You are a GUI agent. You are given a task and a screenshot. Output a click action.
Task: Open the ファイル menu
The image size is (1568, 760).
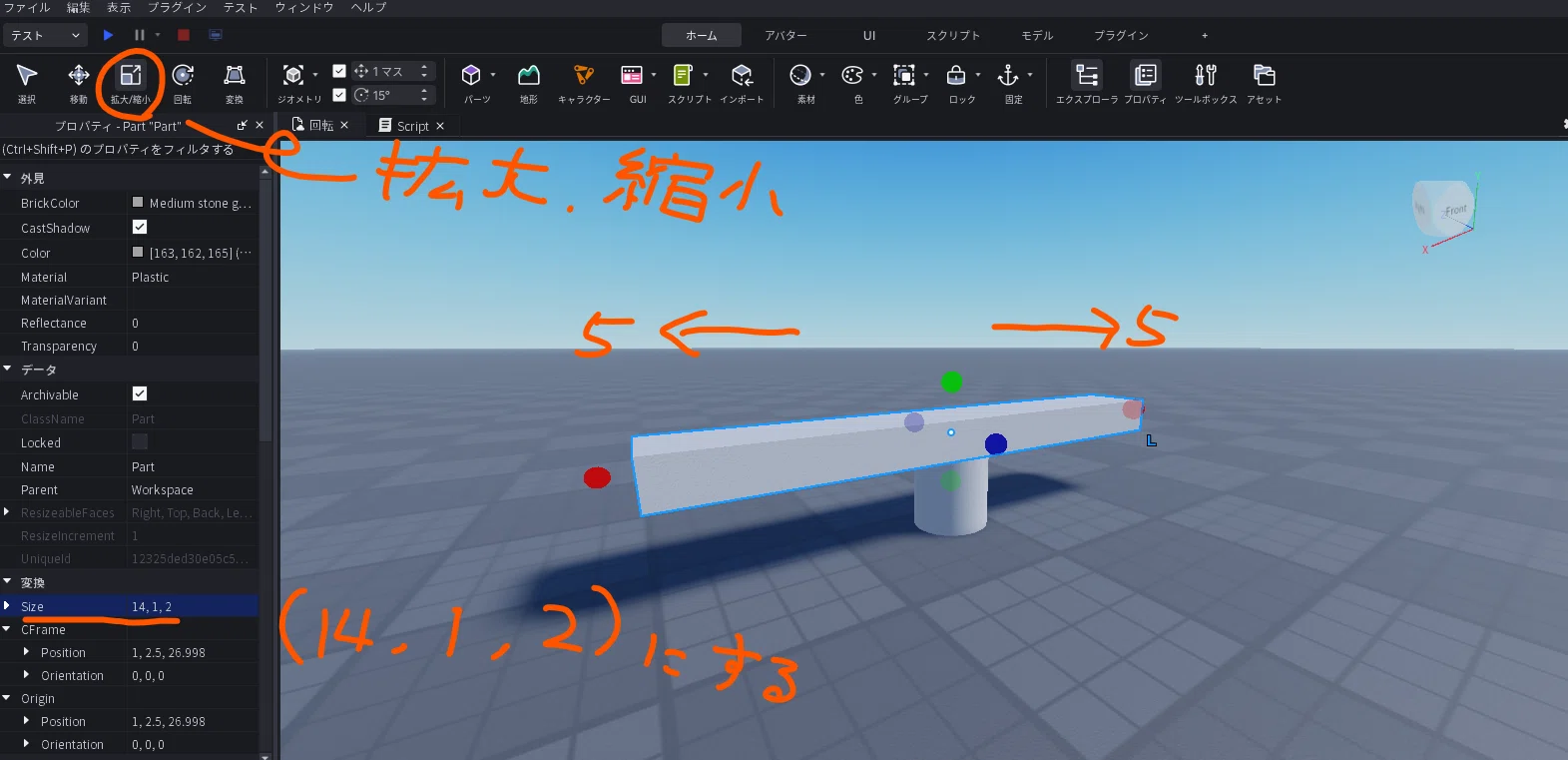point(27,7)
